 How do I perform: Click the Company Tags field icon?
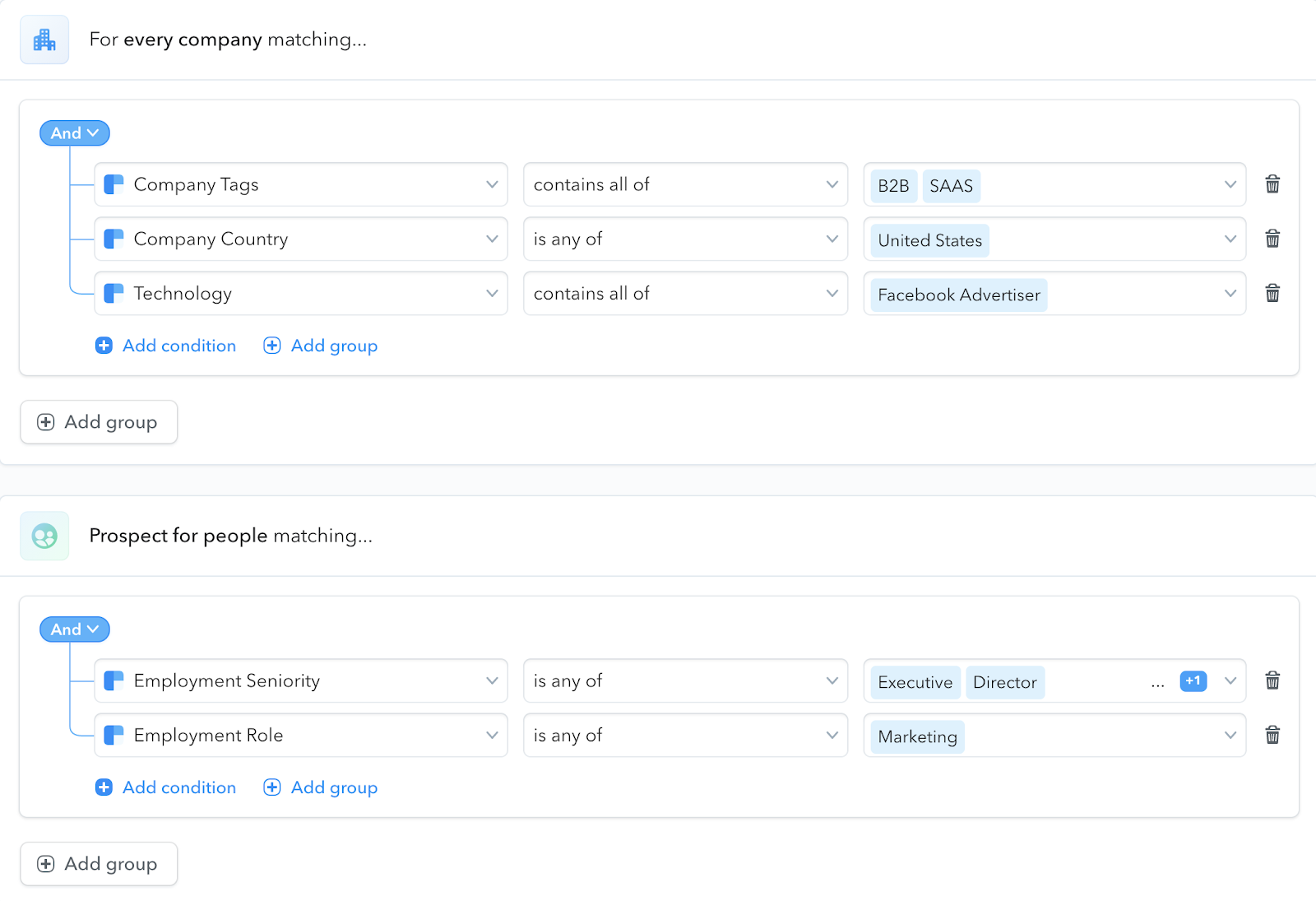click(x=114, y=184)
